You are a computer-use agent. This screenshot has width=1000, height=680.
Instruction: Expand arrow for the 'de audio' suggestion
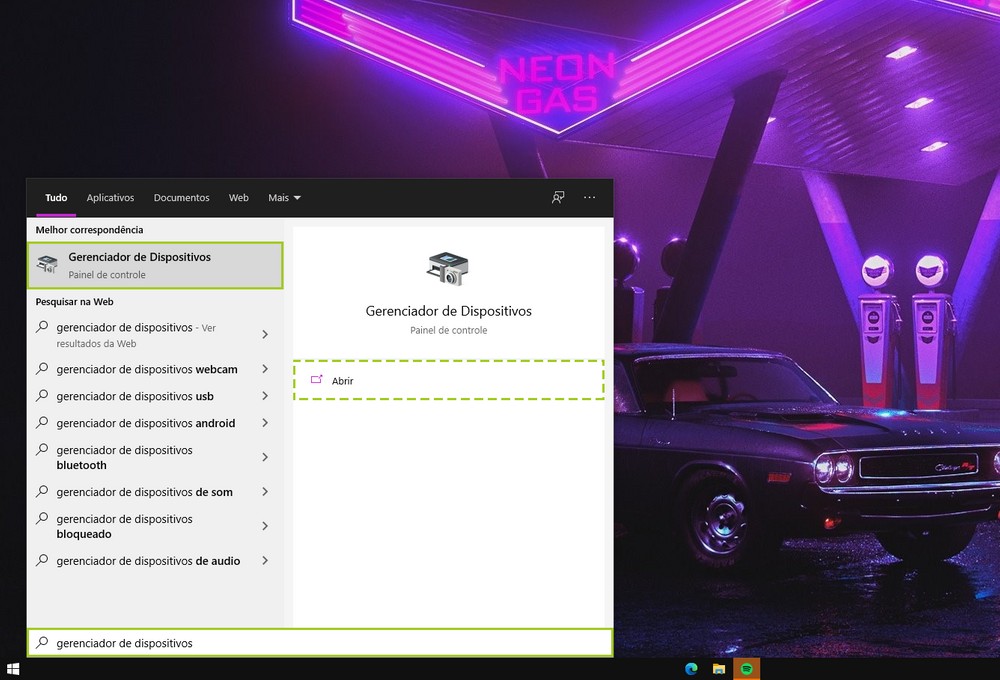click(265, 560)
